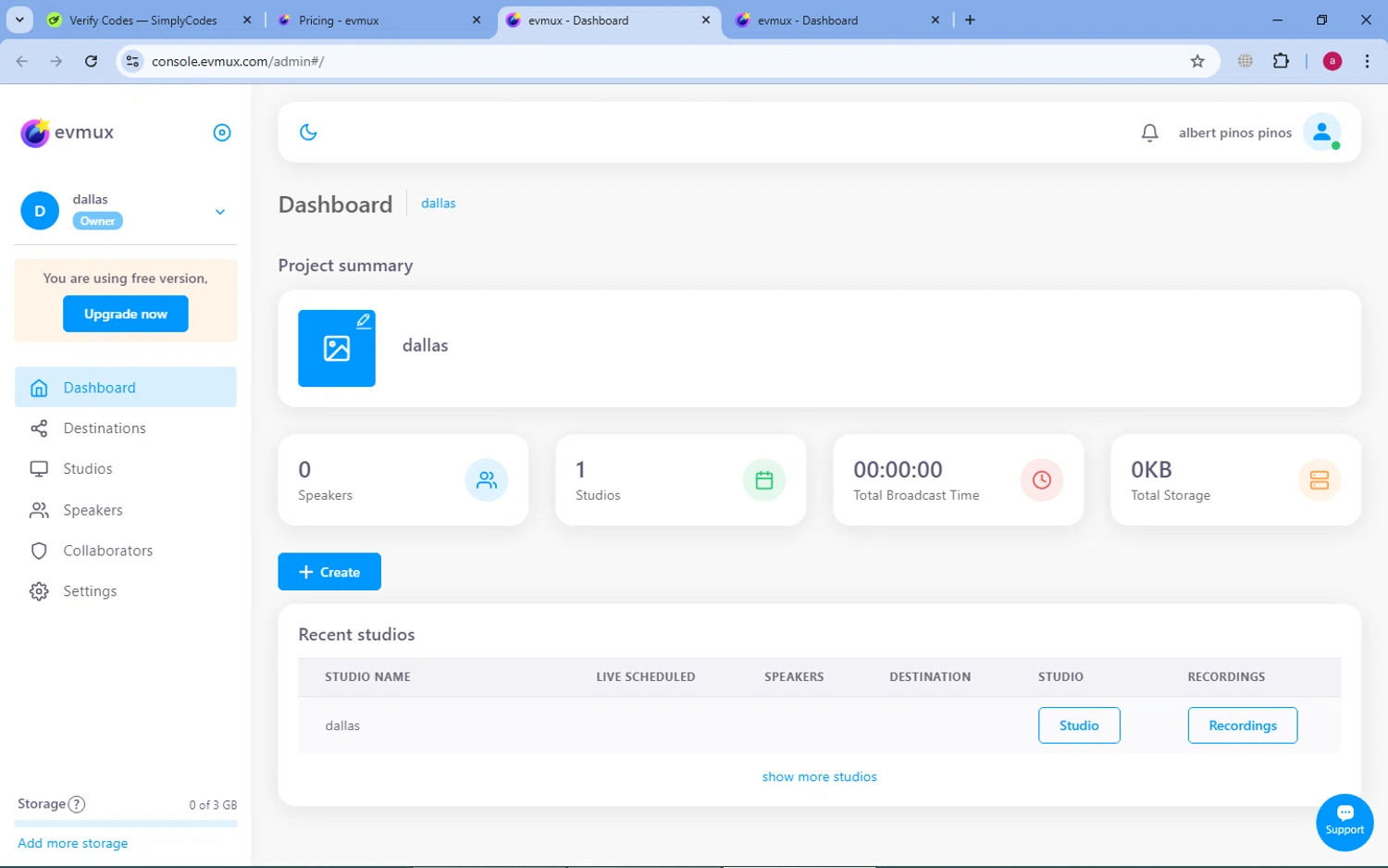
Task: Click the user profile avatar icon
Action: click(1321, 132)
